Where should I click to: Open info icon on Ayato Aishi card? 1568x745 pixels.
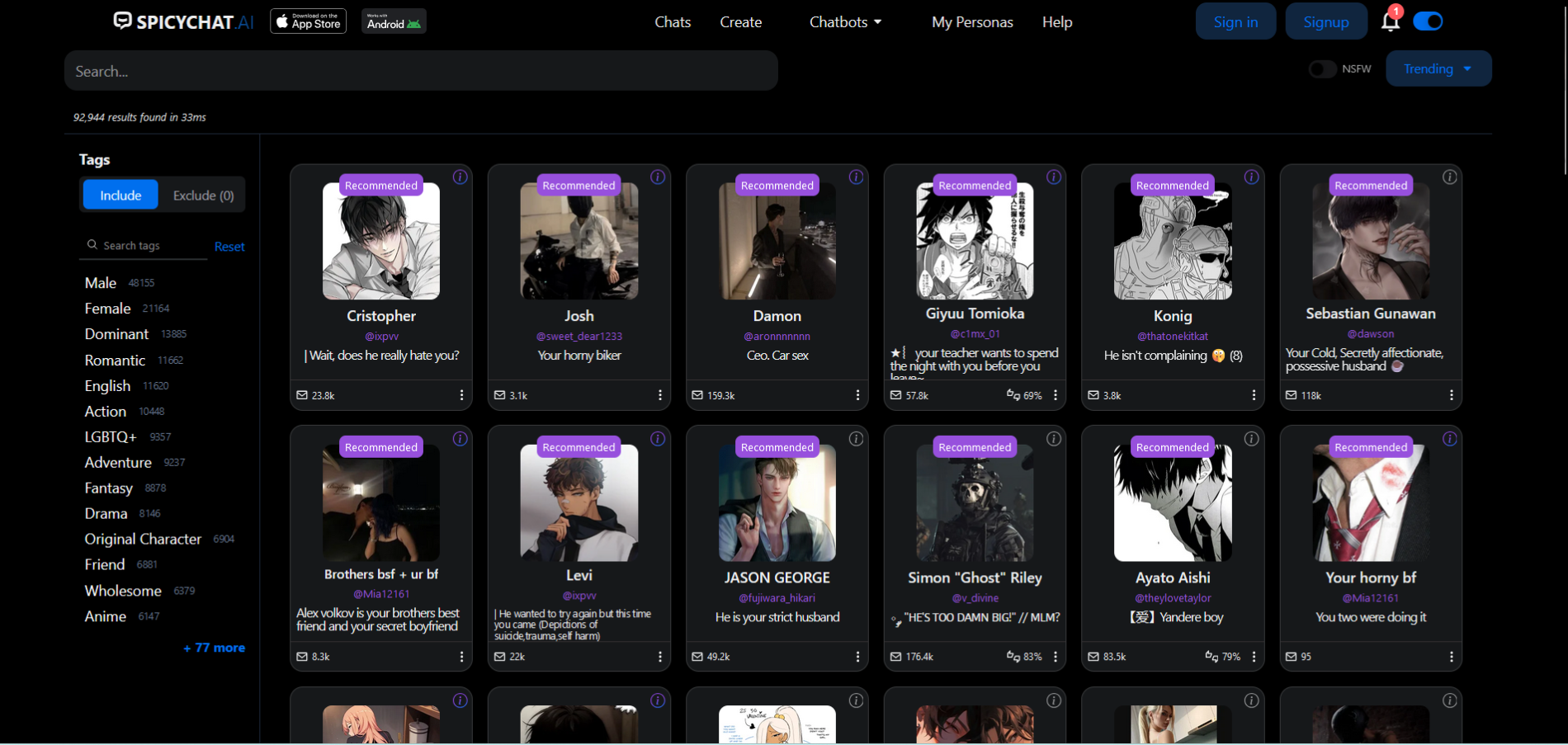point(1251,439)
